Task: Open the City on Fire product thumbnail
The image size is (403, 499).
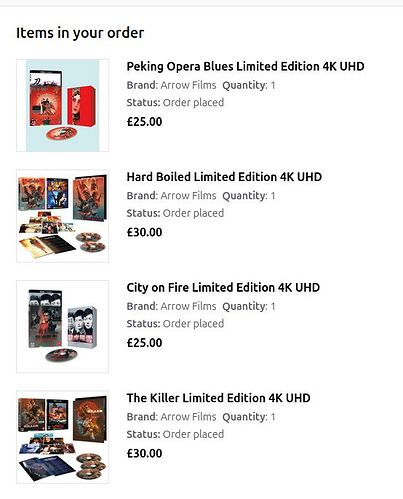Action: click(x=63, y=326)
